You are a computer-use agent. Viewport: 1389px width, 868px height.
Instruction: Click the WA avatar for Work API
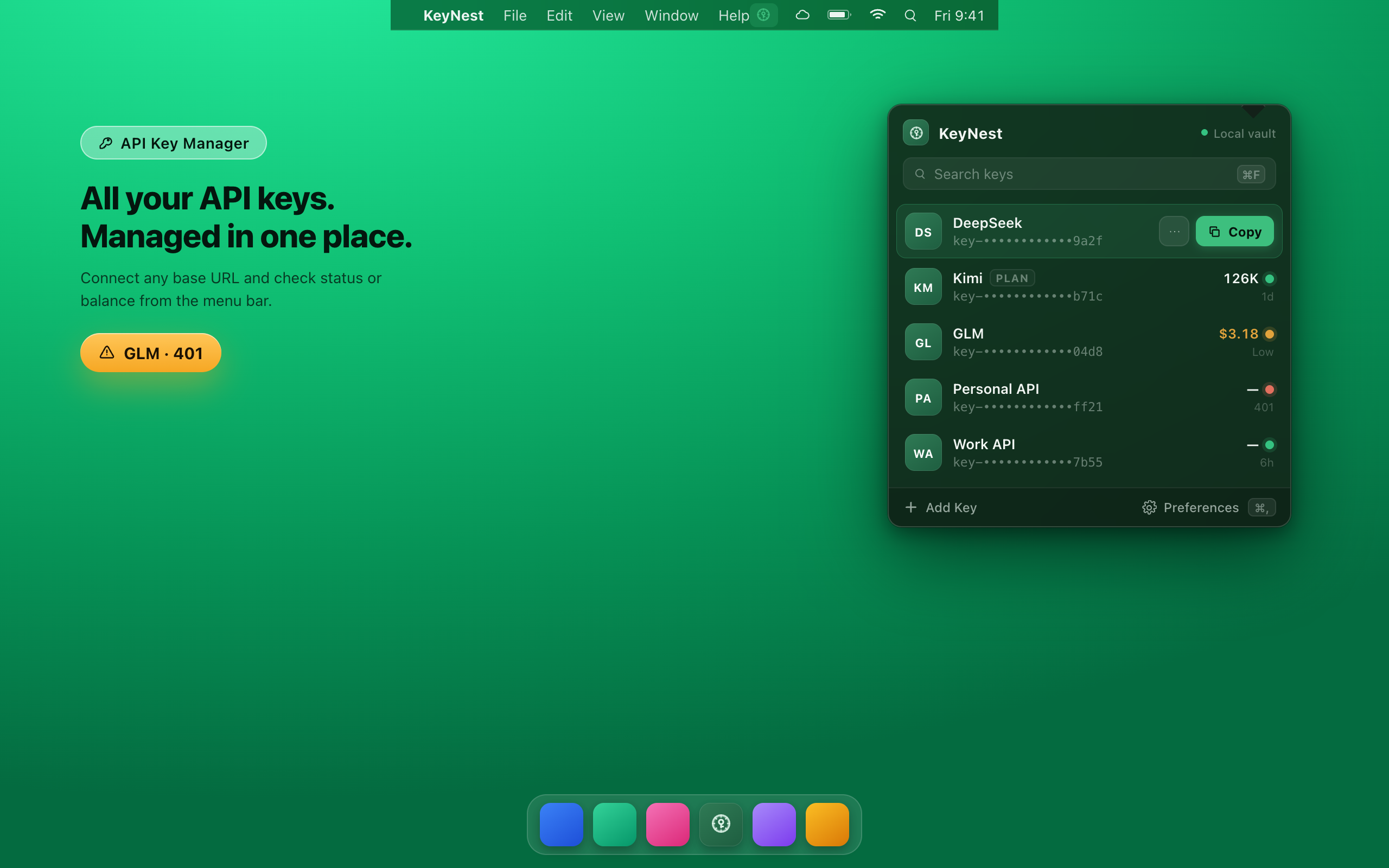(923, 453)
